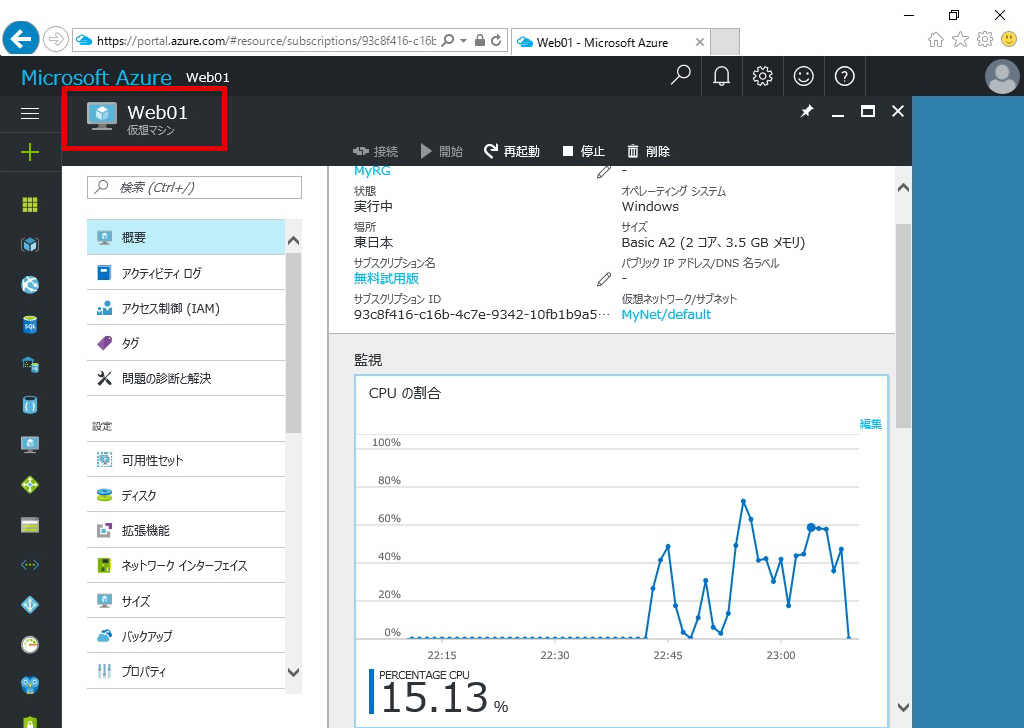The height and width of the screenshot is (728, 1024).
Task: Pin the Web01 blade to dashboard
Action: click(x=807, y=111)
